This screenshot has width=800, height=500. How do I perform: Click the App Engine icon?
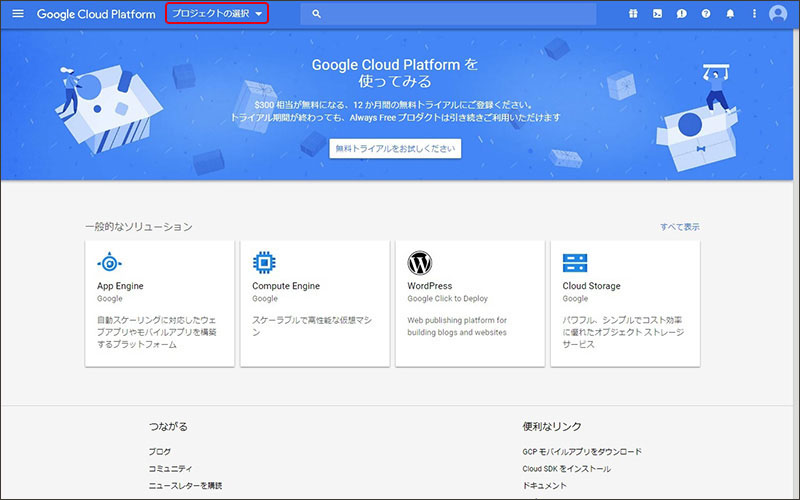coord(109,263)
